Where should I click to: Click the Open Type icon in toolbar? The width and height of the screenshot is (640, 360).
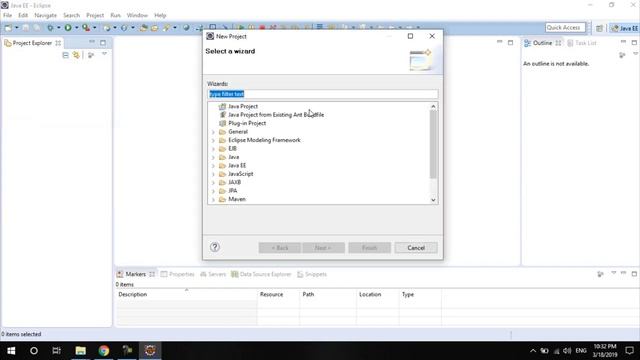tap(144, 28)
